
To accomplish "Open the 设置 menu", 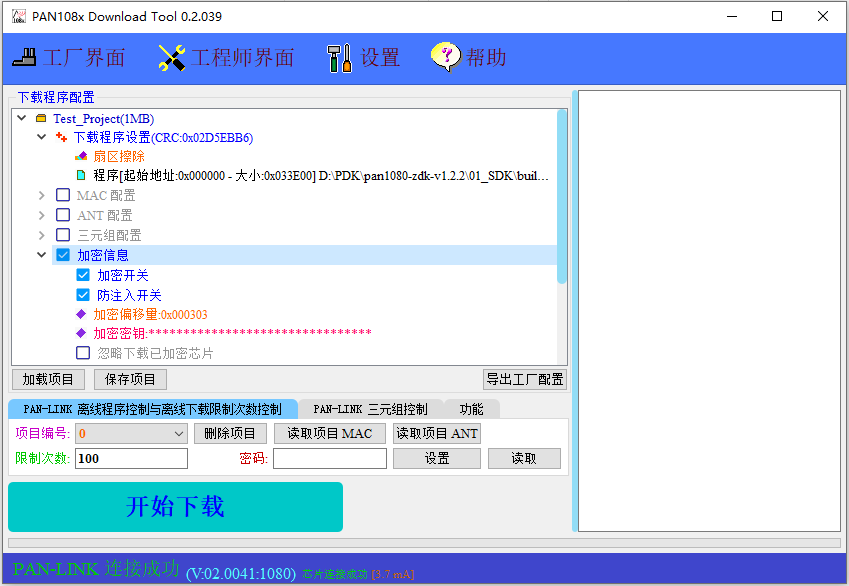I will pyautogui.click(x=363, y=57).
